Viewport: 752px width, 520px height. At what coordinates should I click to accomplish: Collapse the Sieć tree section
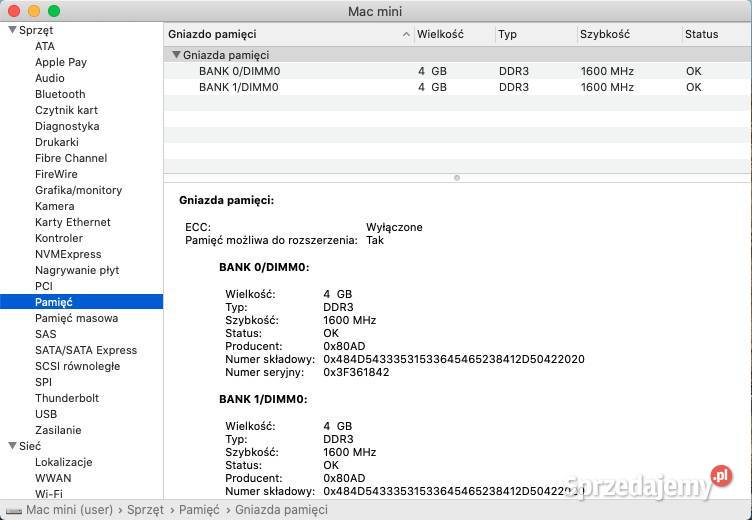(x=12, y=446)
